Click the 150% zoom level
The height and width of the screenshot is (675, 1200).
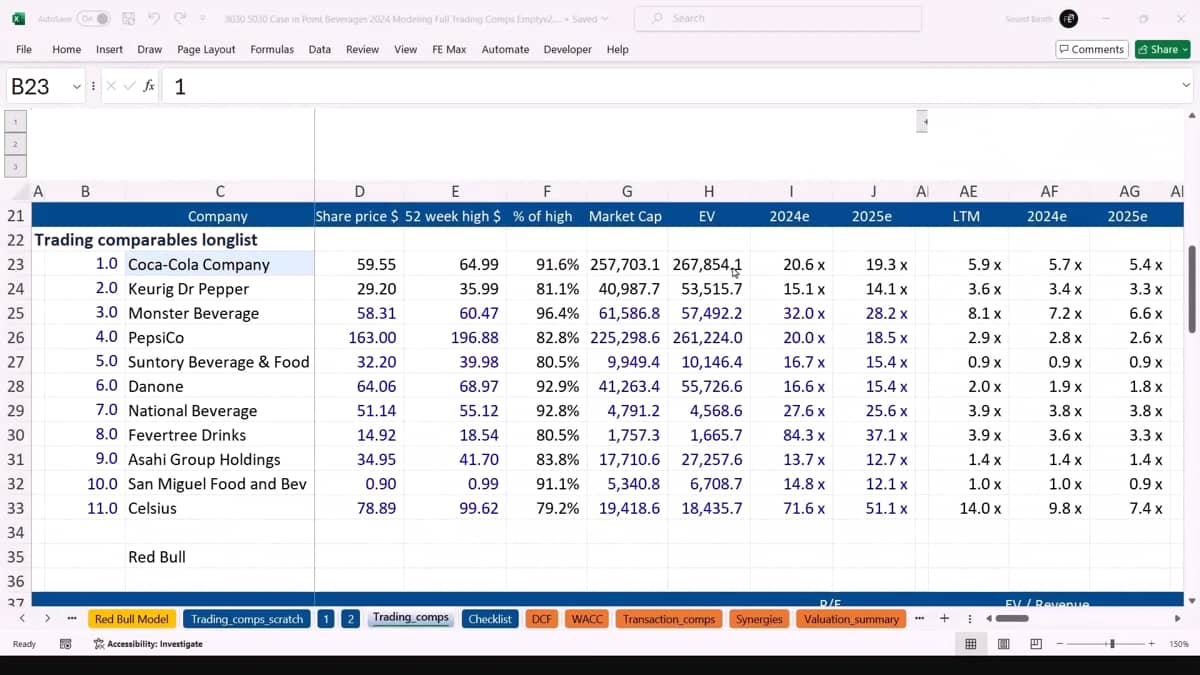[x=1178, y=644]
